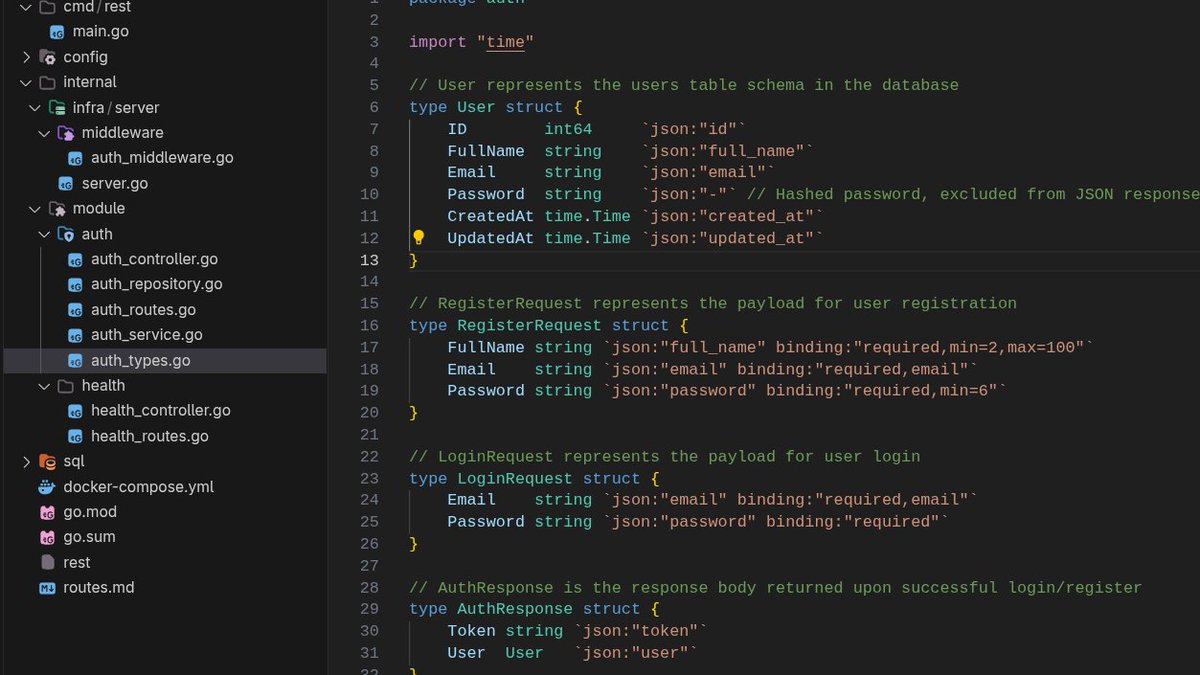Collapse the infra/server folder chevron
The width and height of the screenshot is (1200, 675).
click(35, 108)
